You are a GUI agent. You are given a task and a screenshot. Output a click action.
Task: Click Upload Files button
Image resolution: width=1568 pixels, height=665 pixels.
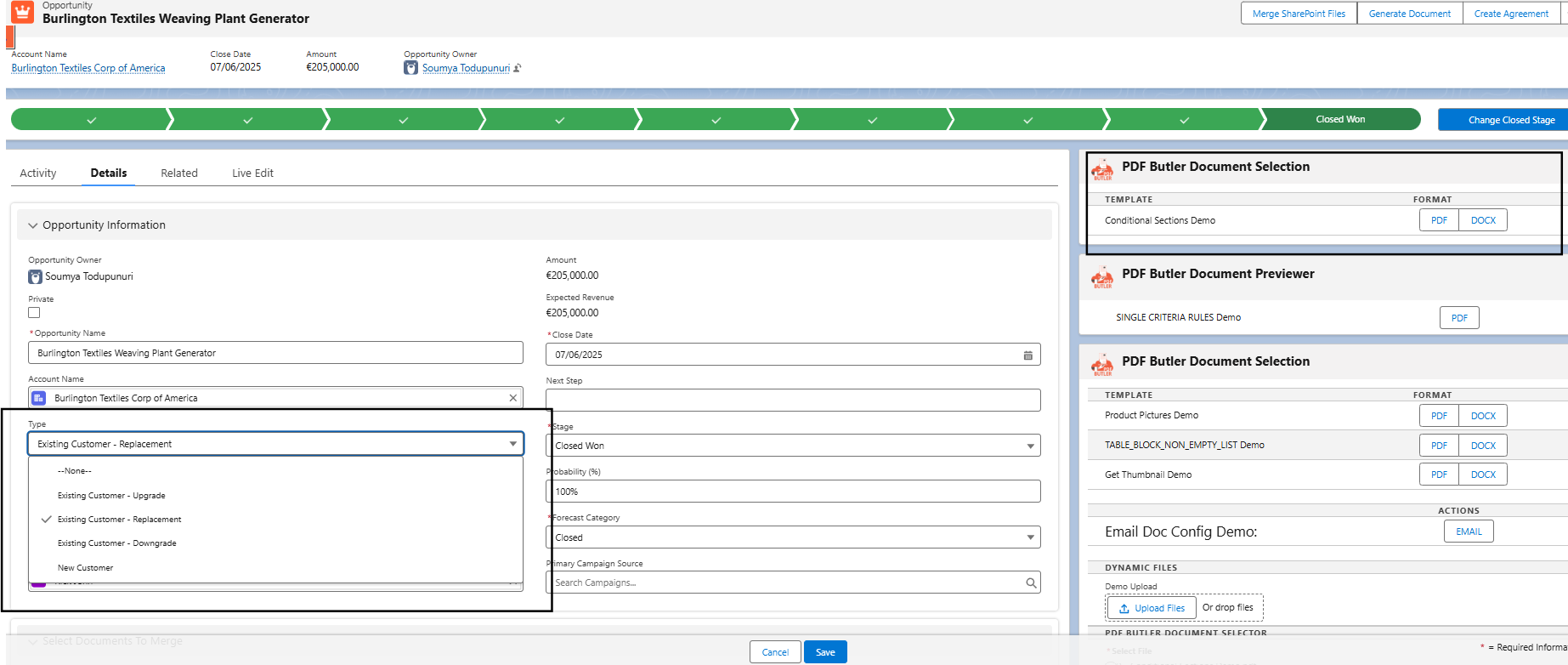pyautogui.click(x=1152, y=608)
